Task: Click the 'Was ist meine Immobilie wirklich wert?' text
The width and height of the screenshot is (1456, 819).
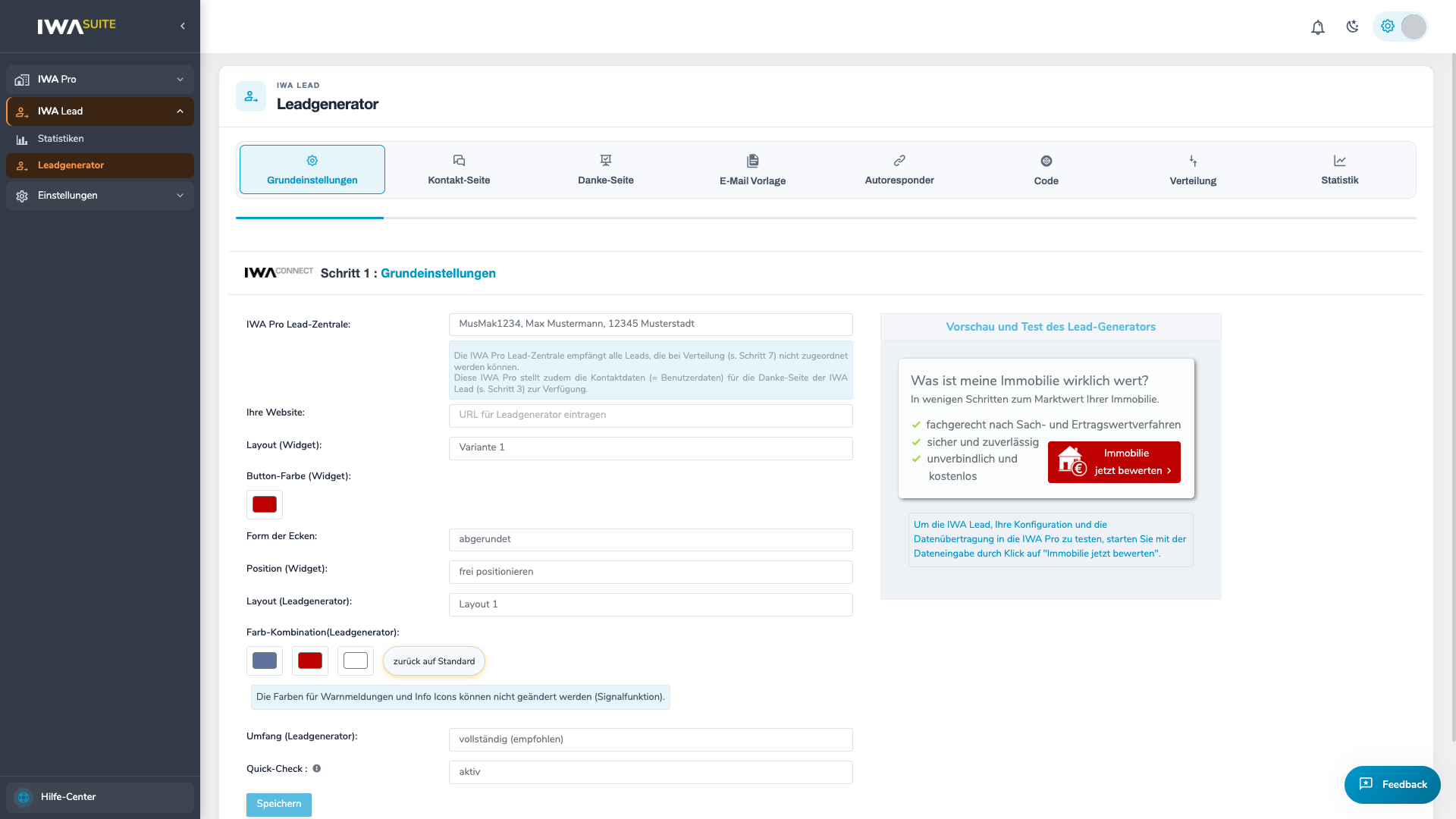Action: coord(1030,381)
